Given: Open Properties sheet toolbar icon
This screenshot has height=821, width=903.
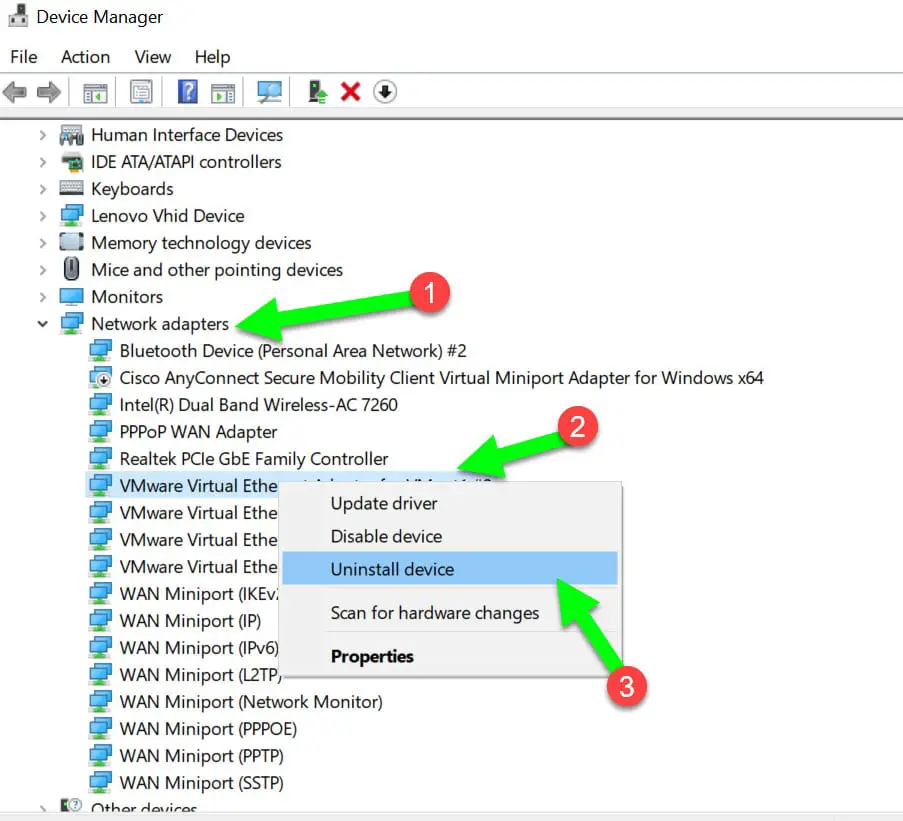Looking at the screenshot, I should click(x=141, y=92).
